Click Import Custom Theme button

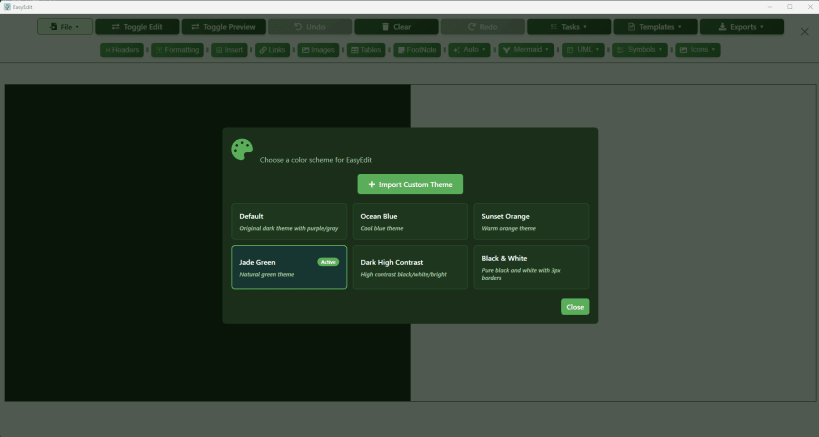point(410,184)
